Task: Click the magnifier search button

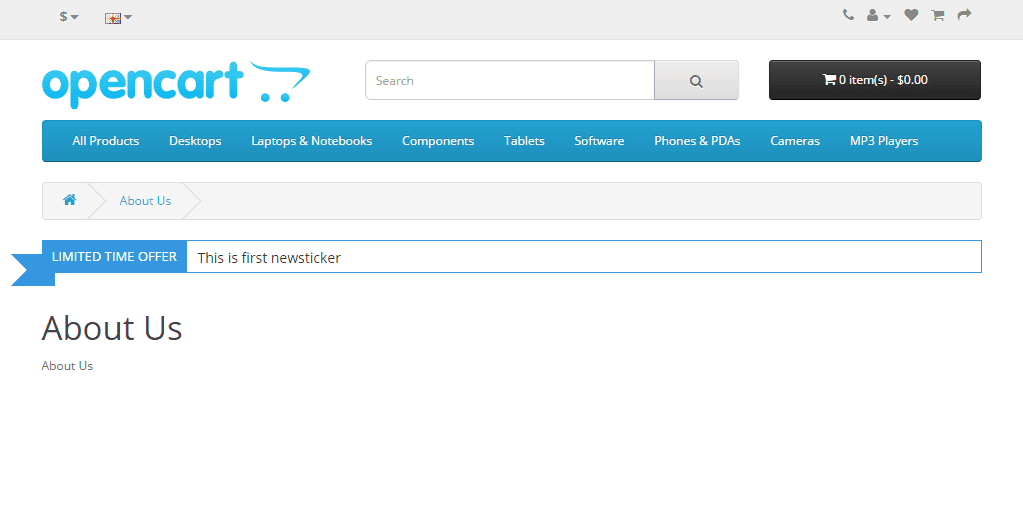Action: click(x=696, y=80)
